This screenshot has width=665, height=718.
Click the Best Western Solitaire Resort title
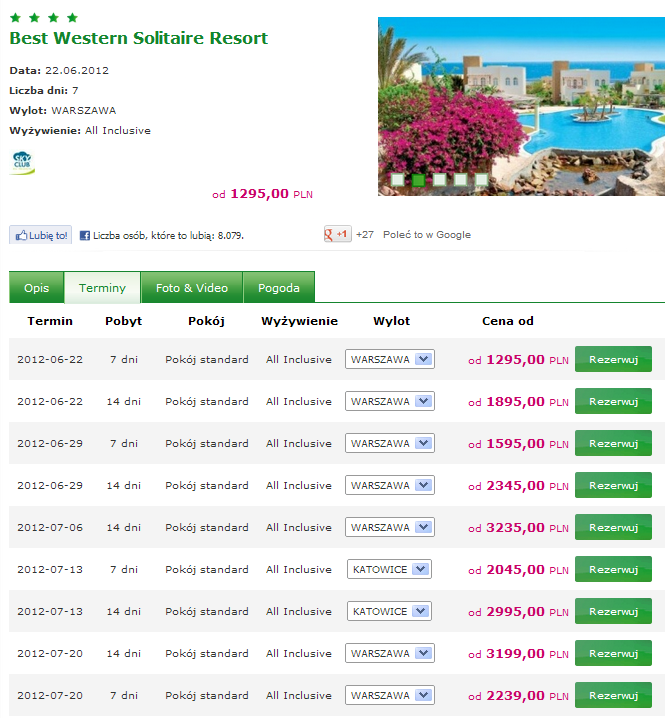pyautogui.click(x=139, y=38)
